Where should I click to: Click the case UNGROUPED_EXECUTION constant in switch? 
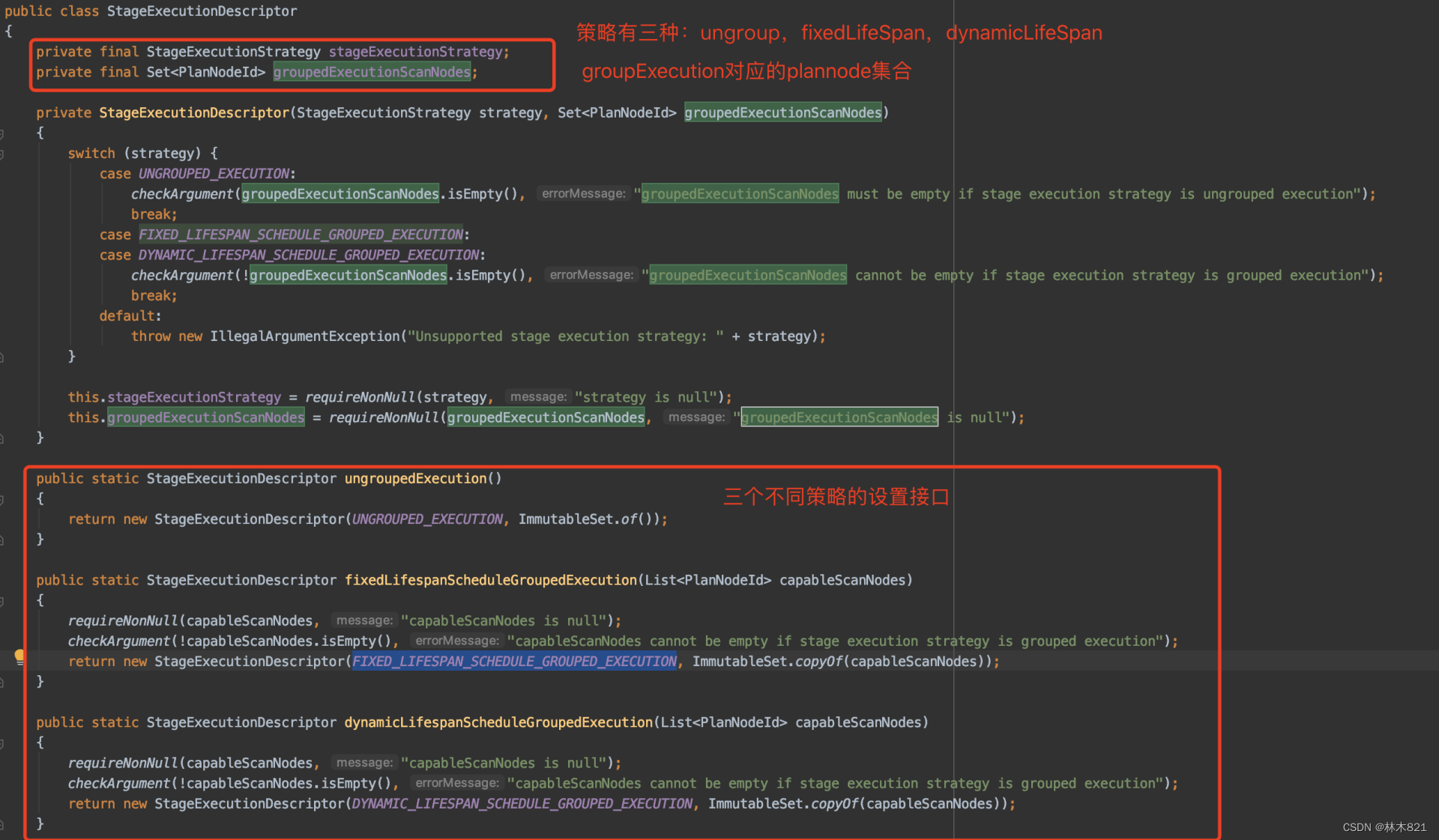pos(214,174)
